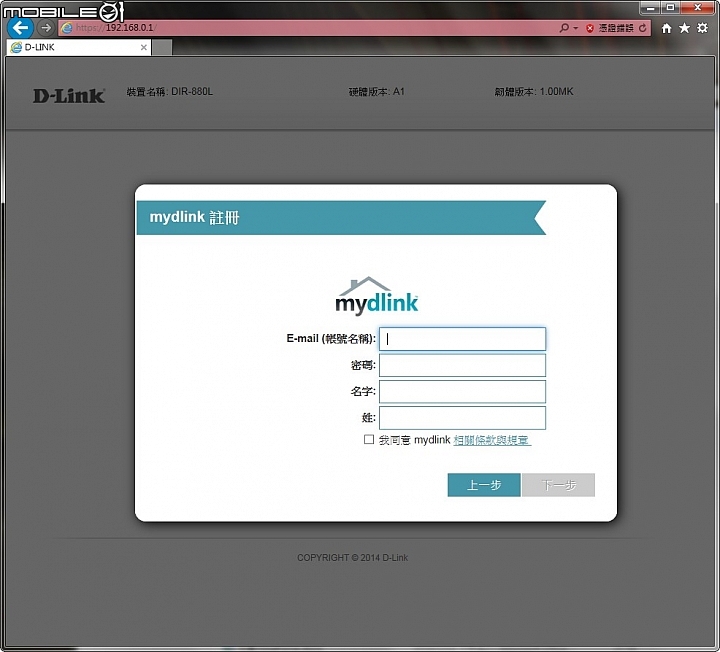Click the browser forward arrow button
Screen dimensions: 720x652
pyautogui.click(x=45, y=28)
